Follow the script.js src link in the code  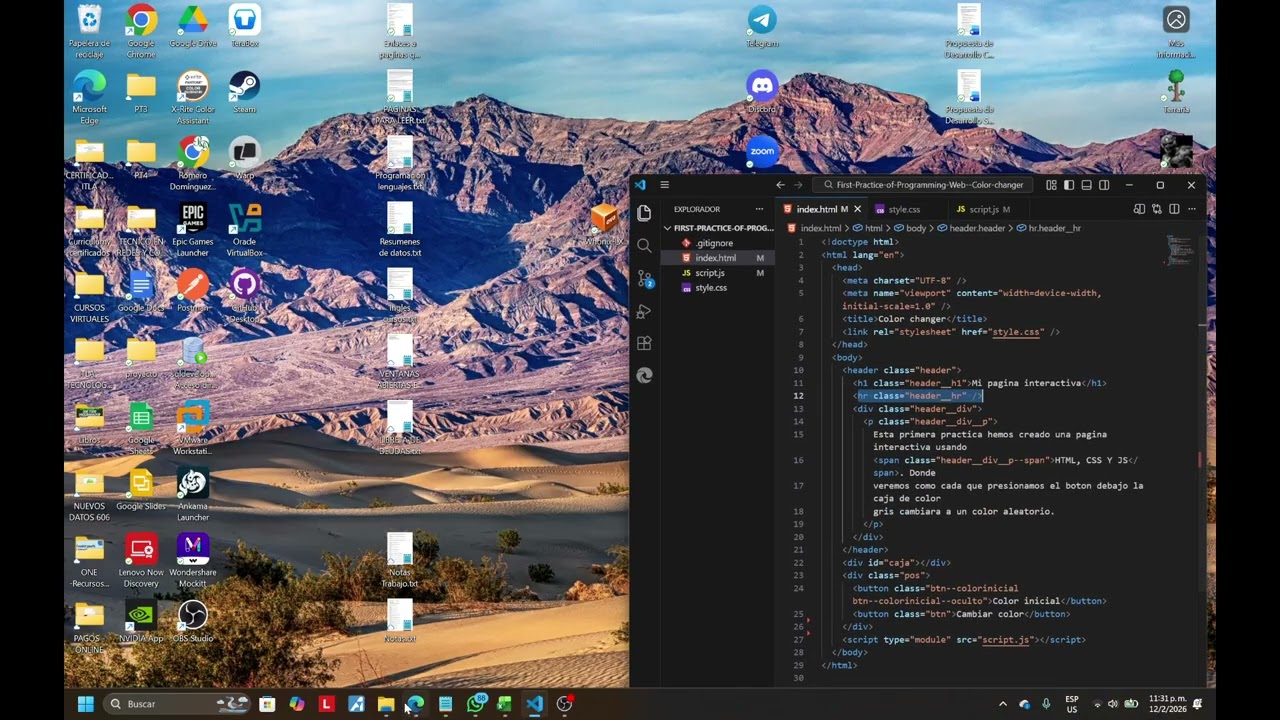pos(1005,640)
